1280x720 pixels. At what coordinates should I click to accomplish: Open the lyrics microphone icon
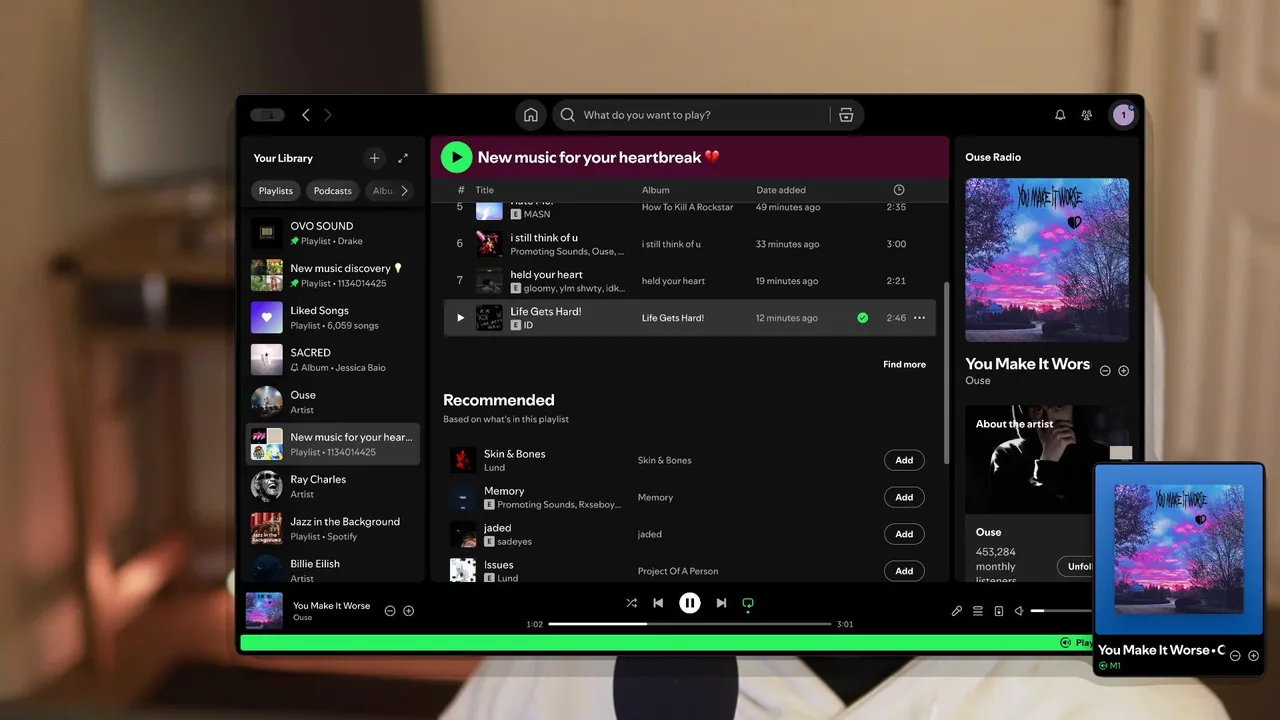956,611
